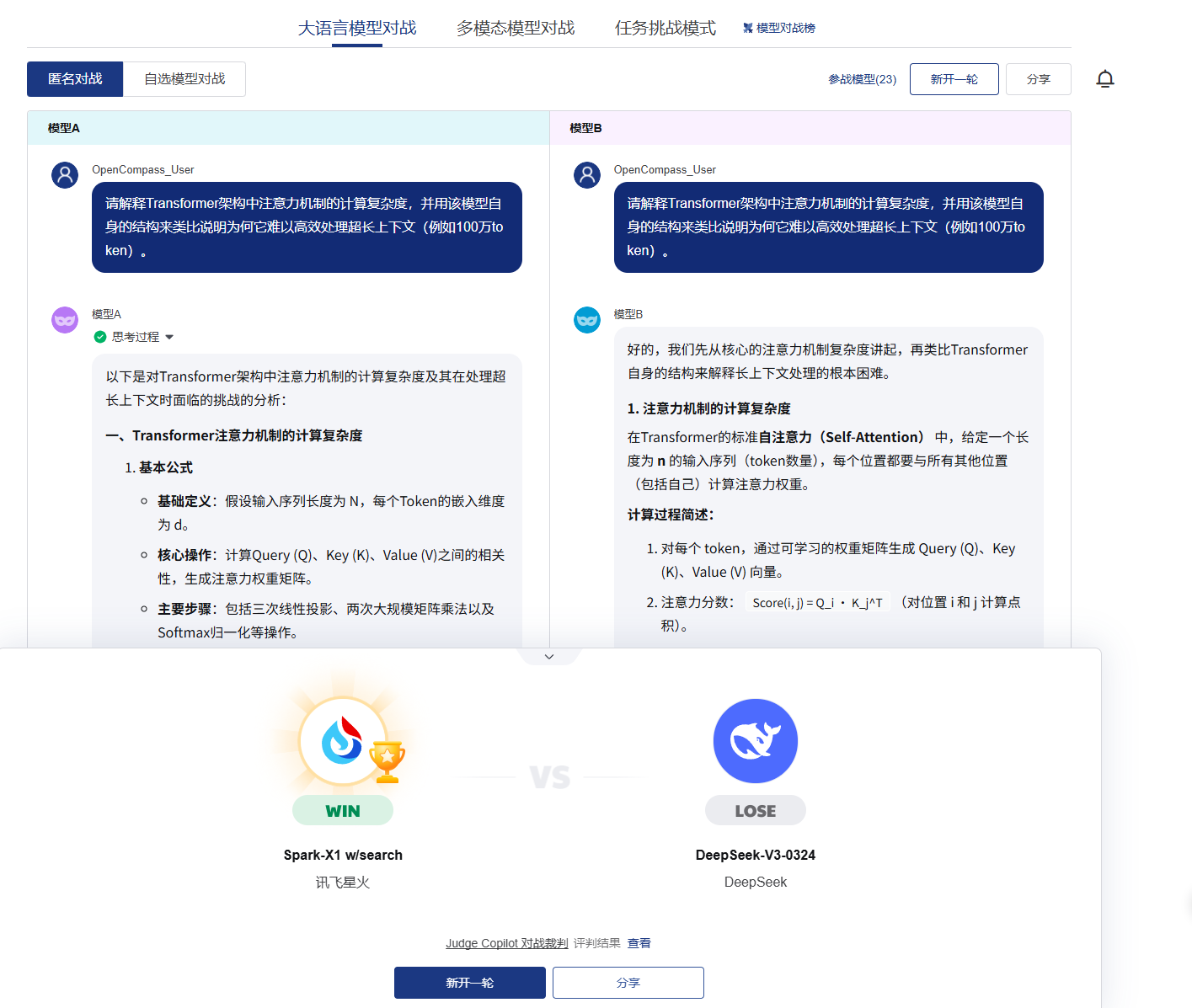The image size is (1192, 1008).
Task: Click the bottom 分享 button
Action: (x=628, y=983)
